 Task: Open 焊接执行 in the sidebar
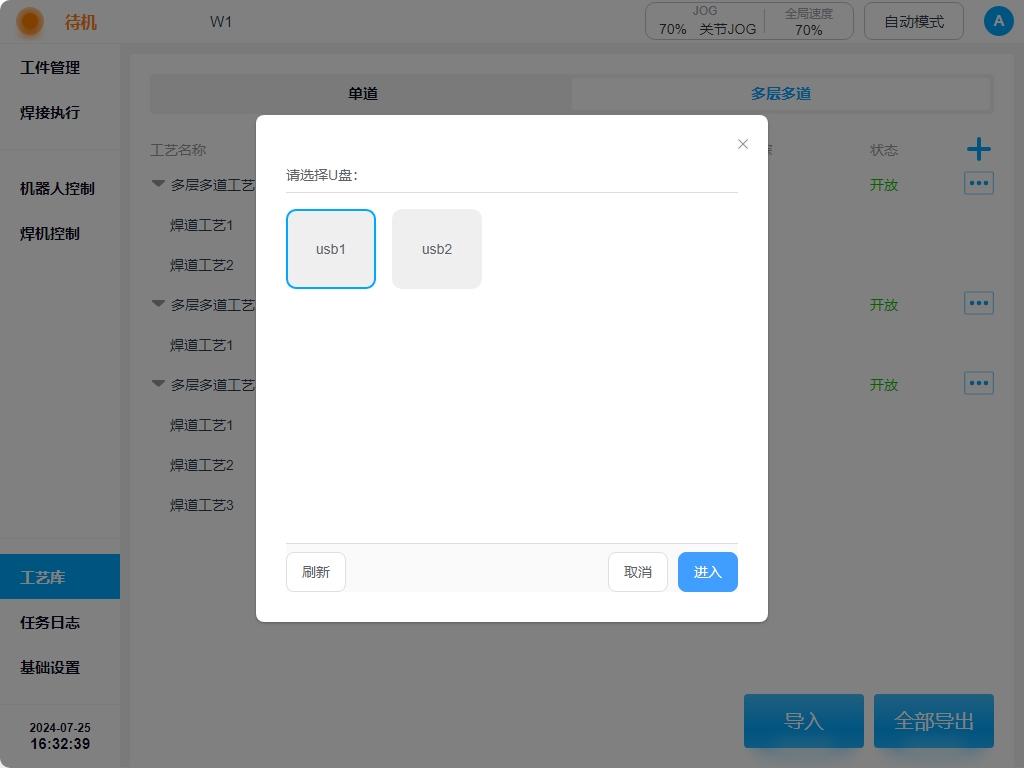[50, 113]
